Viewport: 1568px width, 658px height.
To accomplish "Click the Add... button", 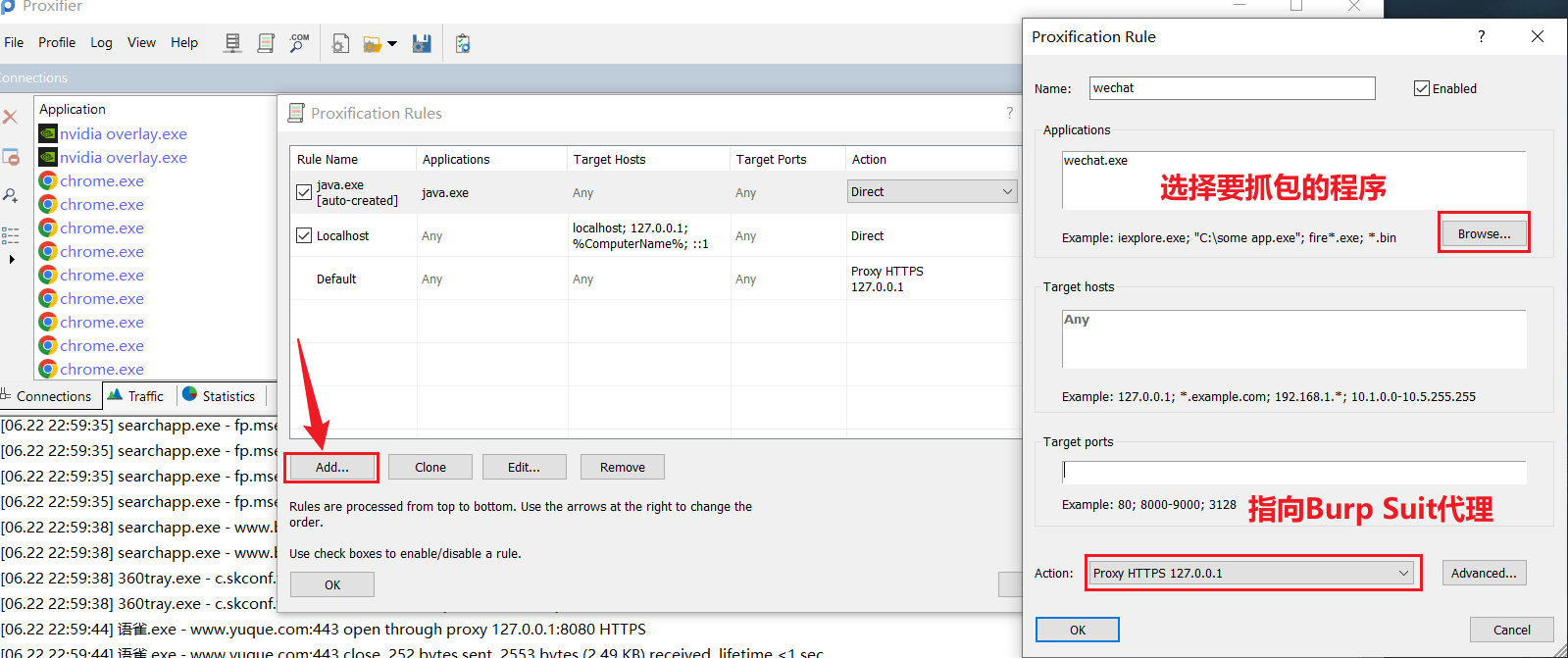I will [331, 467].
